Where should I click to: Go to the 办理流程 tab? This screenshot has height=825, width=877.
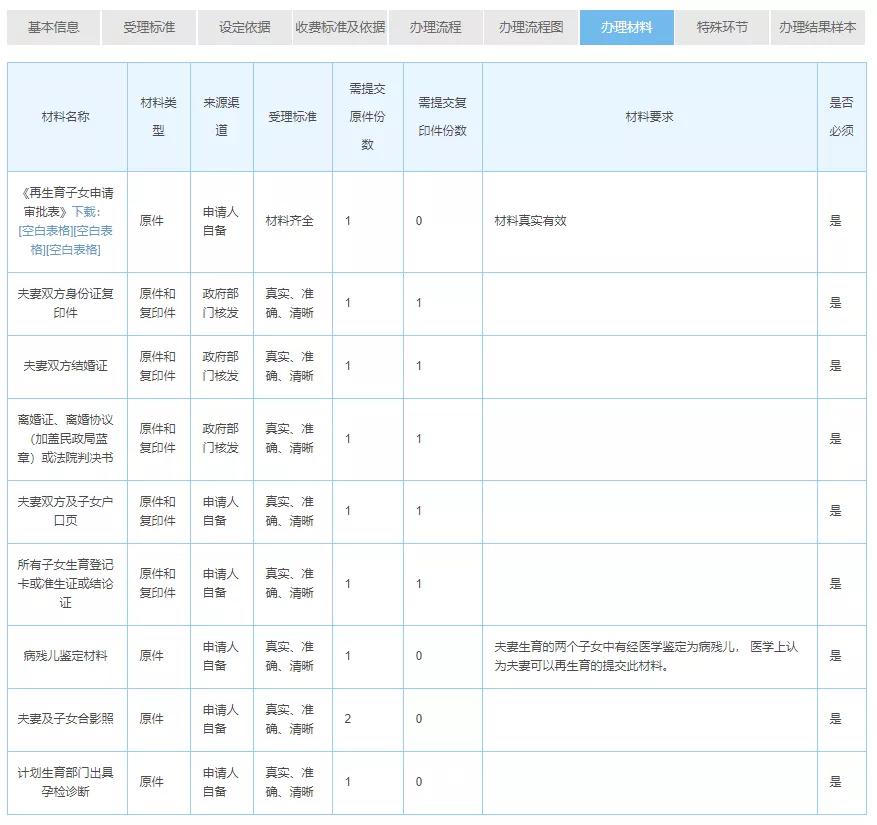435,27
